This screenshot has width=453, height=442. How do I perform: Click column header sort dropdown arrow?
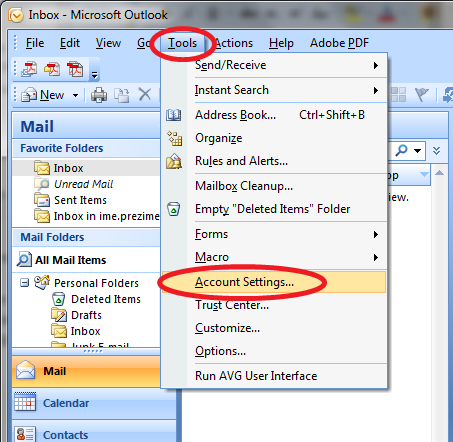click(424, 174)
